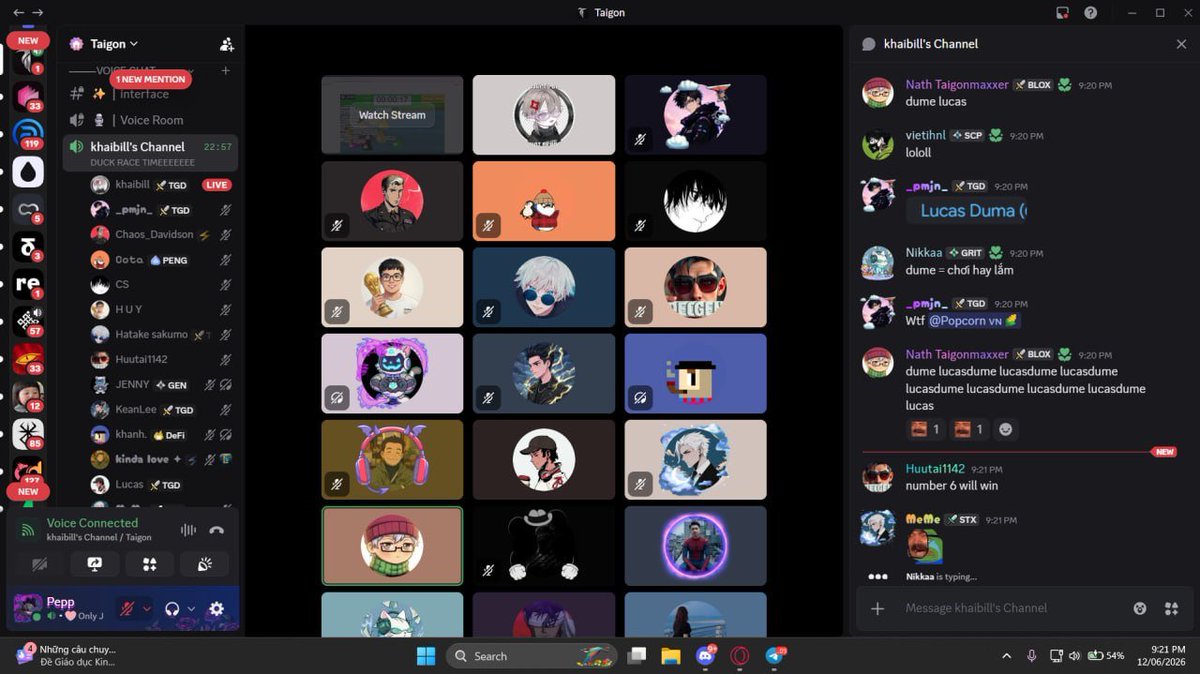This screenshot has width=1200, height=674.
Task: Open inbox icon in title bar
Action: point(1062,13)
